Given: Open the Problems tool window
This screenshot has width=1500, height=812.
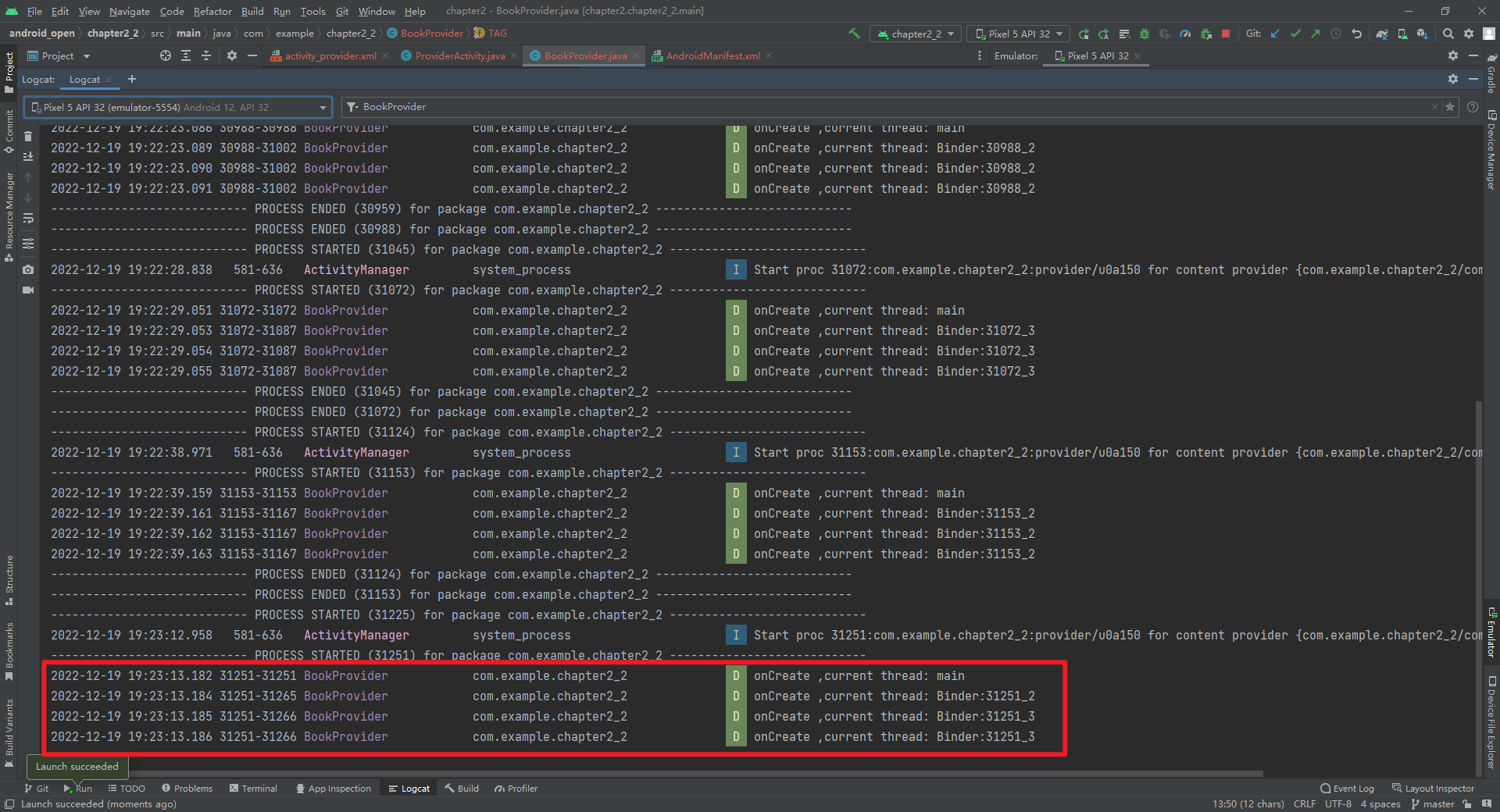Looking at the screenshot, I should pos(187,789).
